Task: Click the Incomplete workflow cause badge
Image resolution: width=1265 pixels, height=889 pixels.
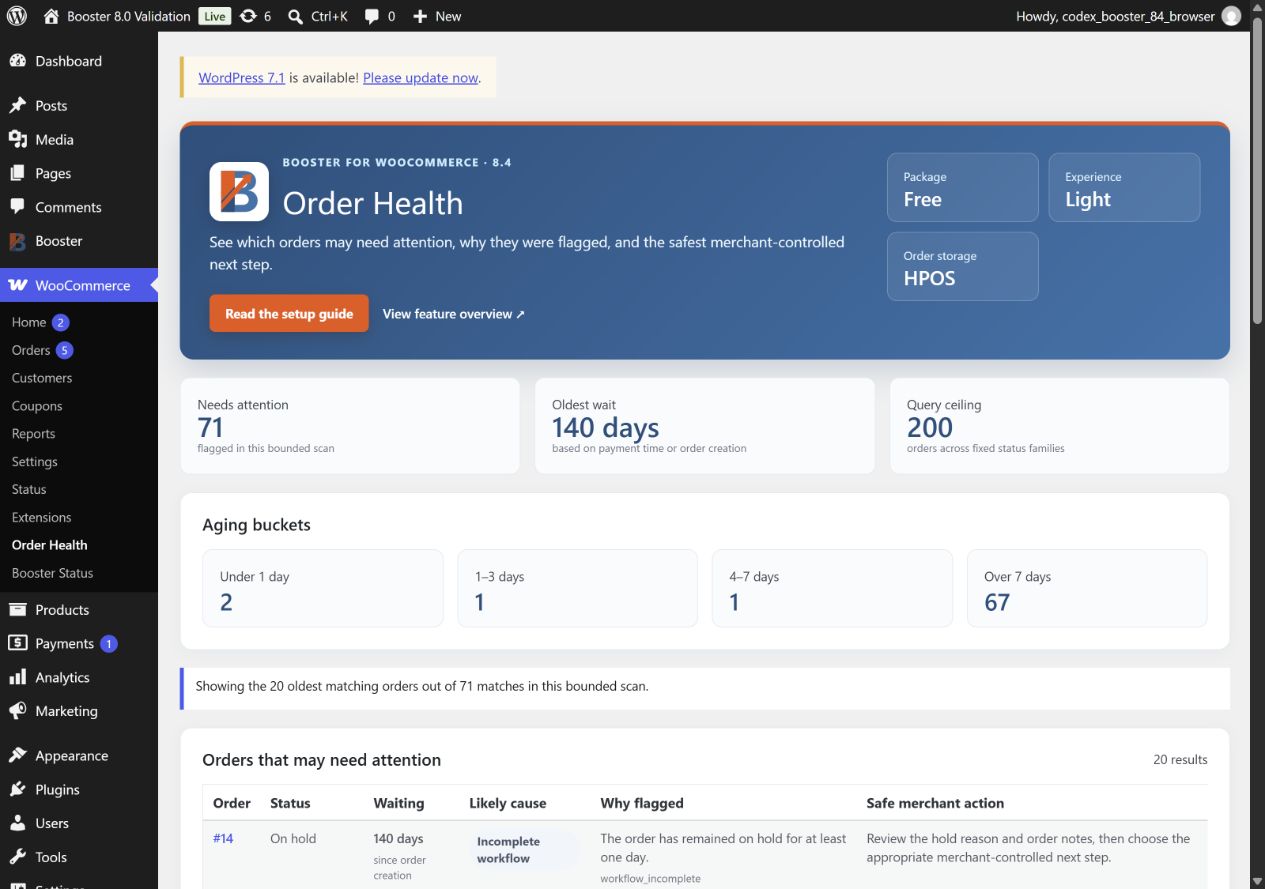Action: pos(524,850)
